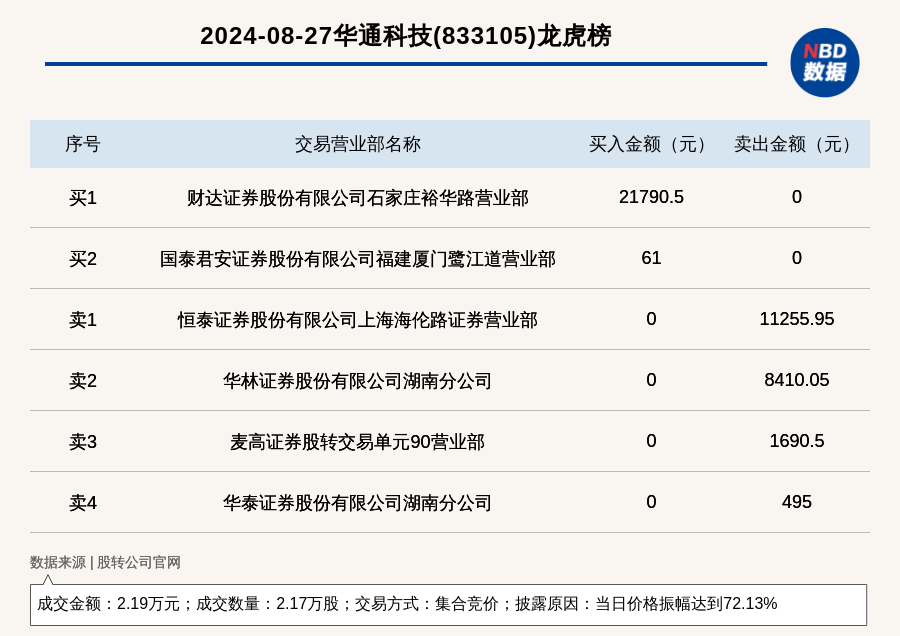
Task: Click the sell amount 11255.95
Action: coord(797,319)
